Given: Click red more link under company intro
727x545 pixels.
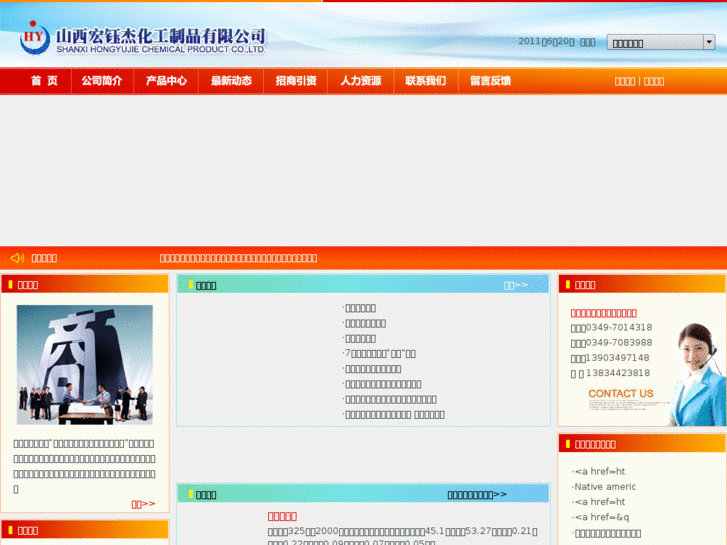Looking at the screenshot, I should (x=143, y=504).
